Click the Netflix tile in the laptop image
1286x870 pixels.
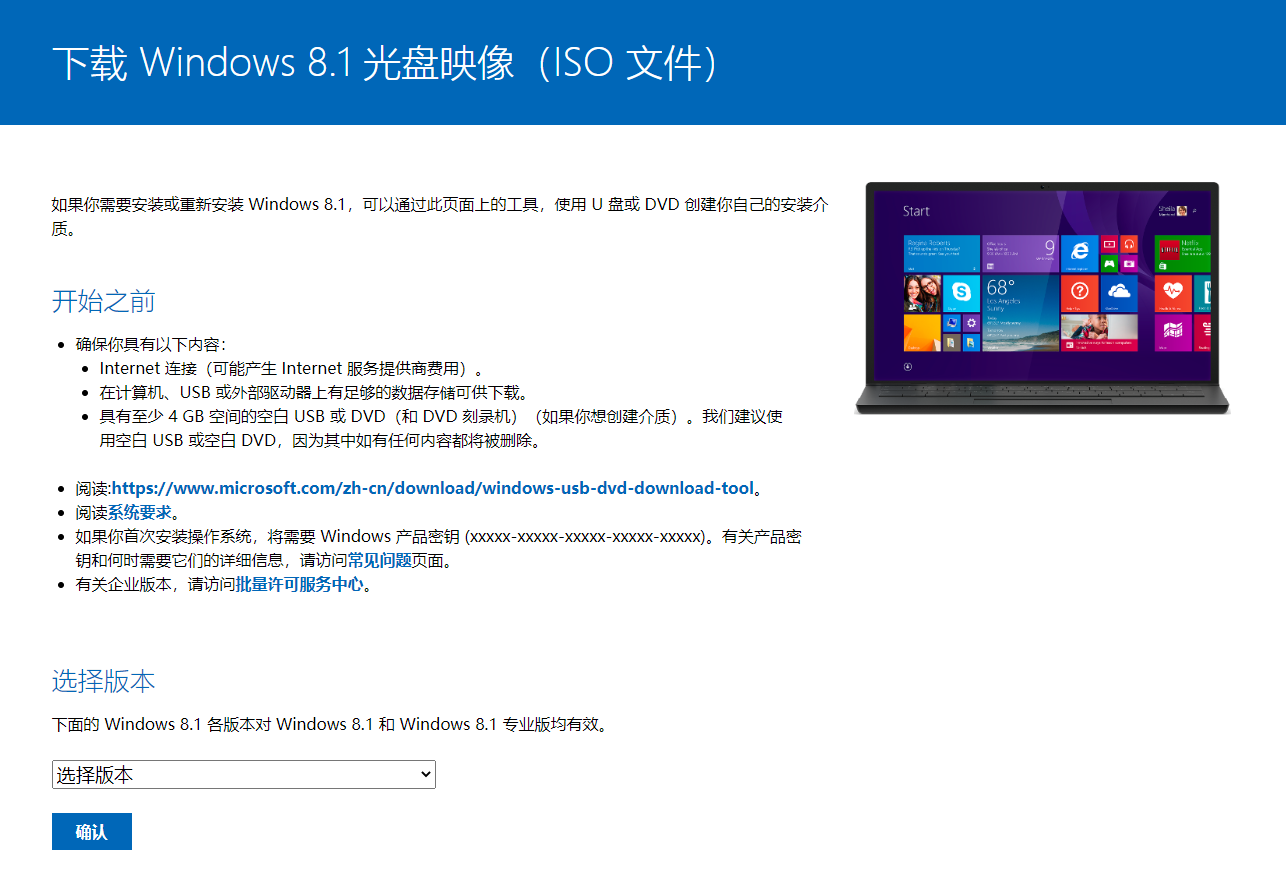[1183, 254]
